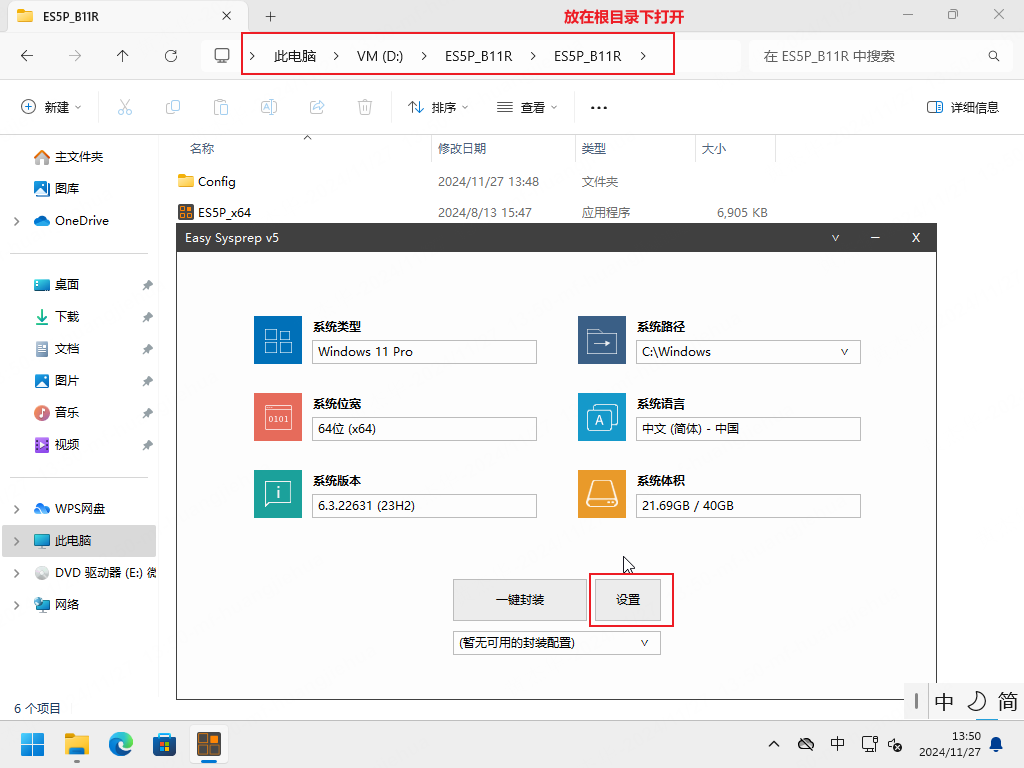Click the teal System Version info icon
Screen dimensions: 1024x768
[278, 494]
